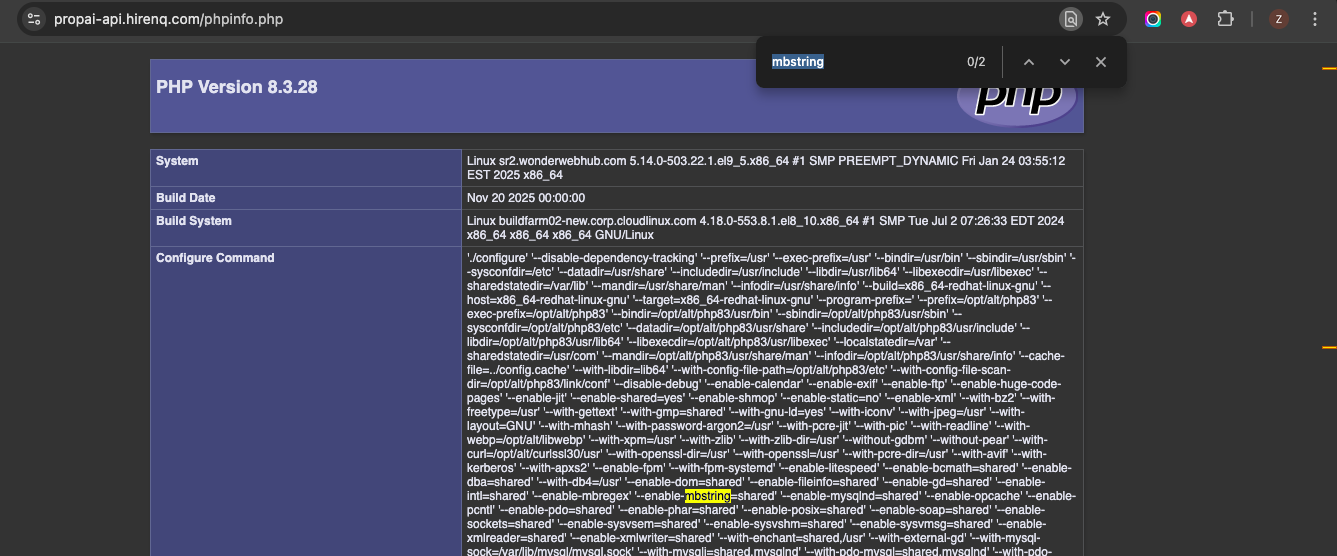Click the find bar search text field

coord(860,62)
